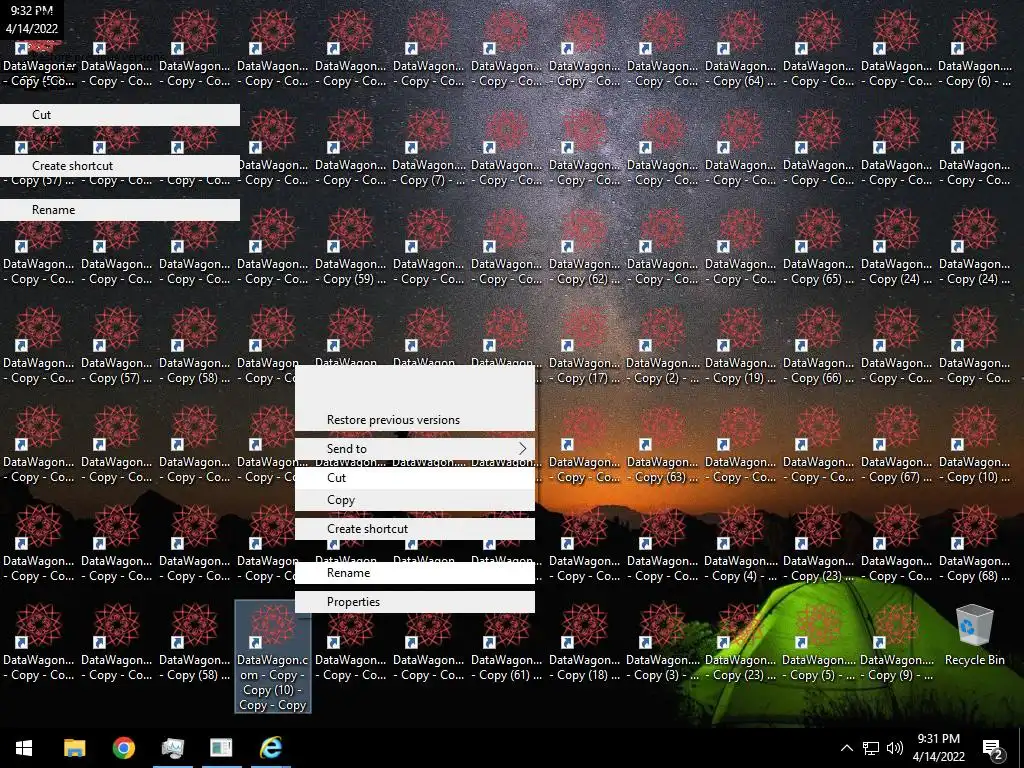Choose Rename in the center context menu
The width and height of the screenshot is (1024, 768).
point(415,573)
